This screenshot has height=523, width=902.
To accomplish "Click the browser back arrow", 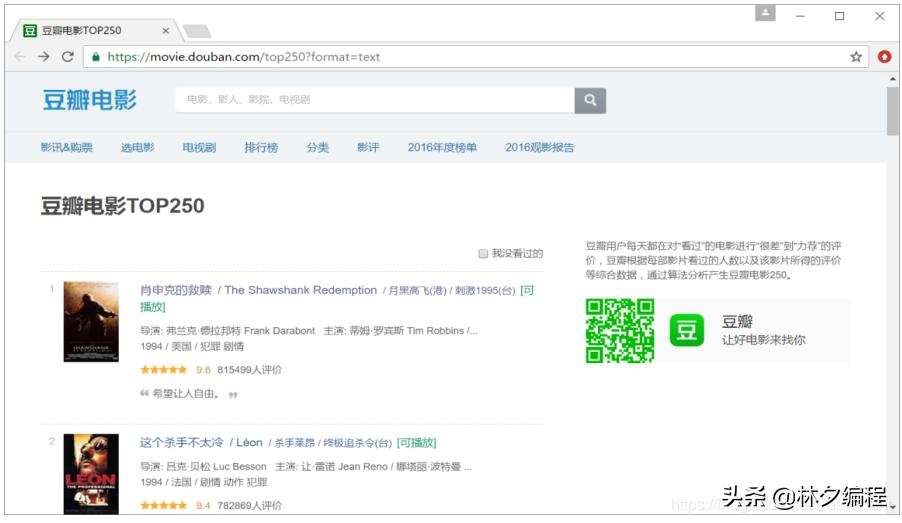I will (20, 56).
